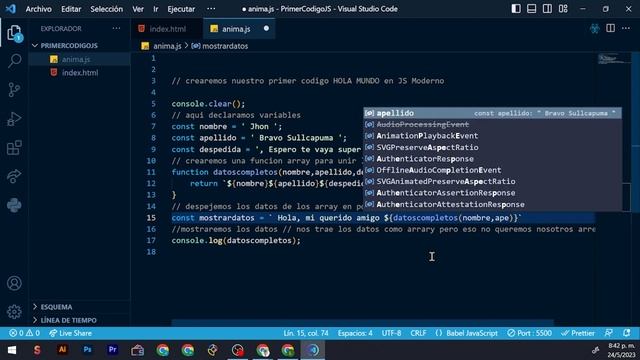Select AuthenticatorAssertionResponse suggestion

493,193
